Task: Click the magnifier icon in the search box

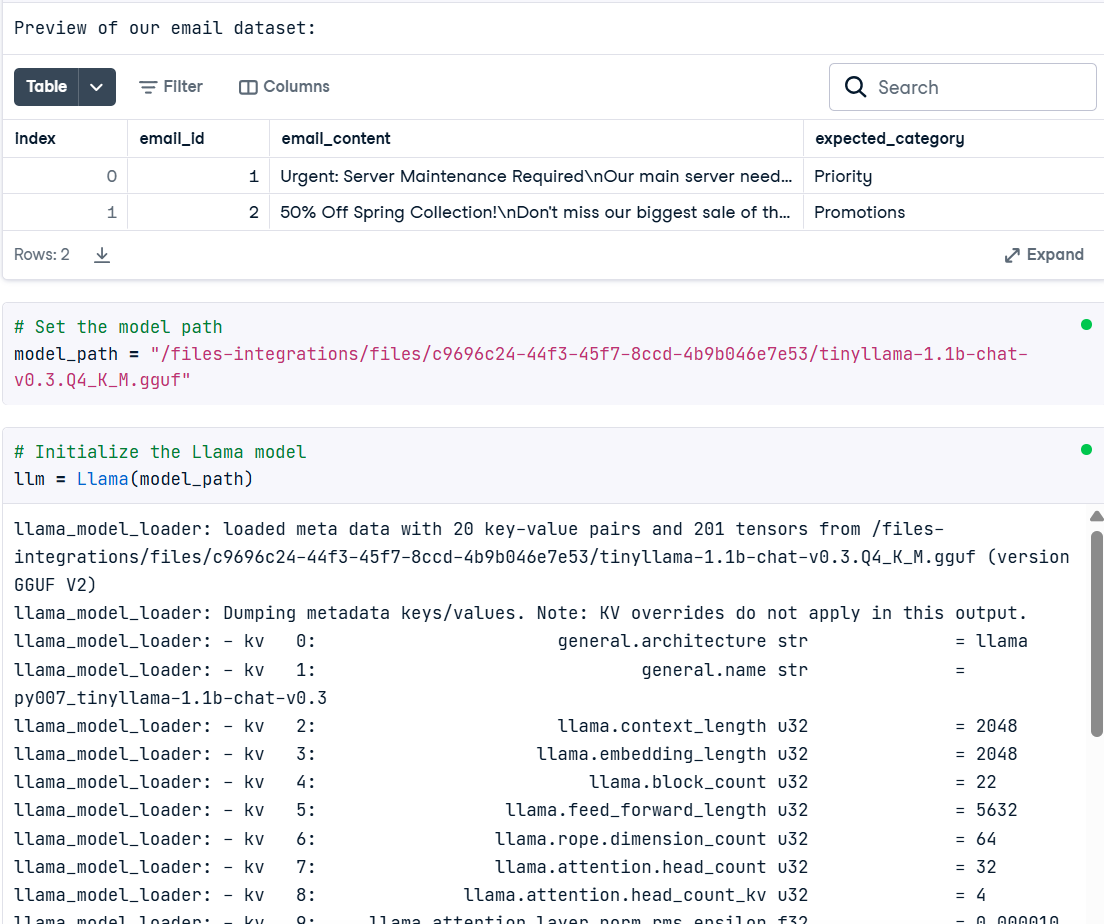Action: click(x=855, y=87)
